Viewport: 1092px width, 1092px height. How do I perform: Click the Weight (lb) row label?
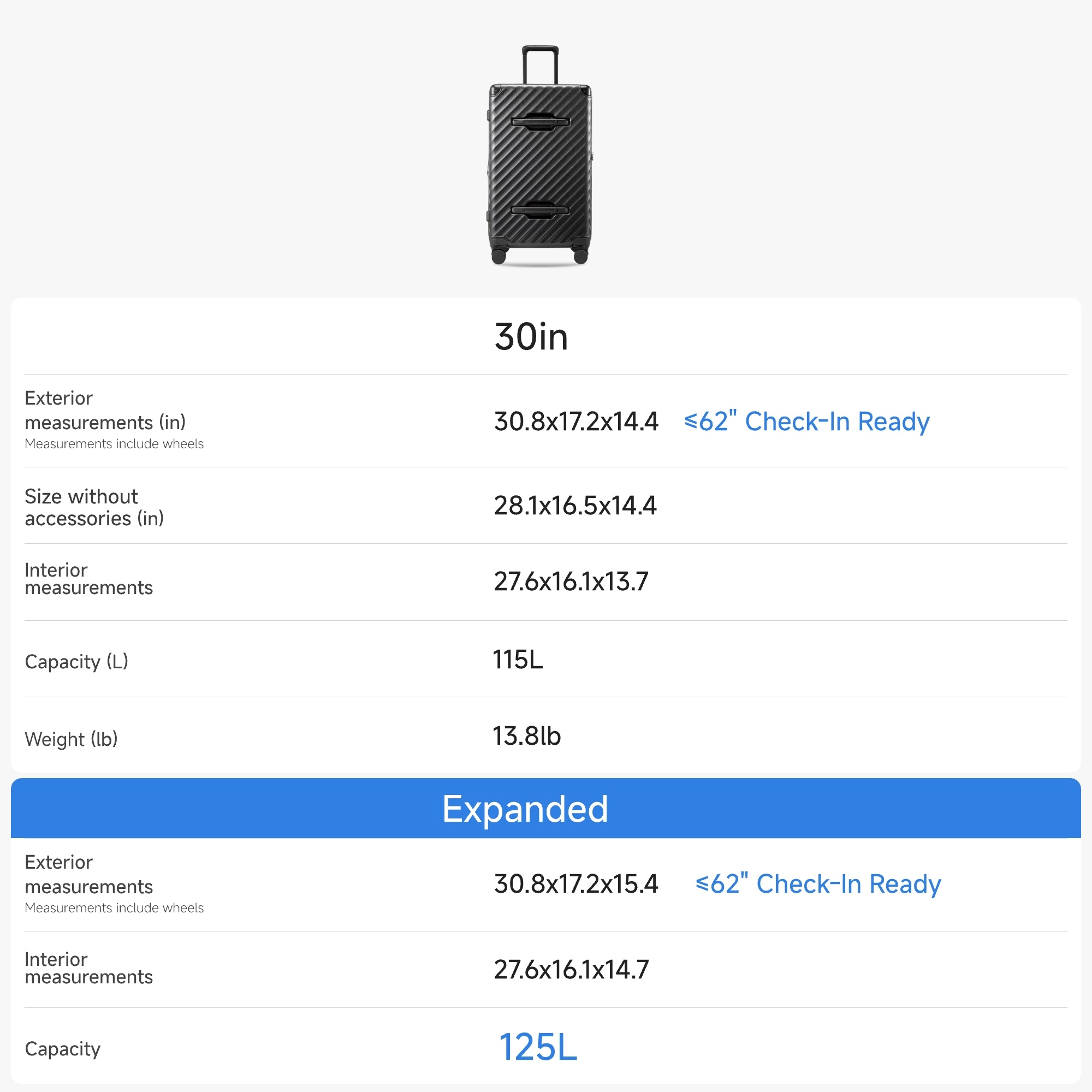(x=71, y=739)
